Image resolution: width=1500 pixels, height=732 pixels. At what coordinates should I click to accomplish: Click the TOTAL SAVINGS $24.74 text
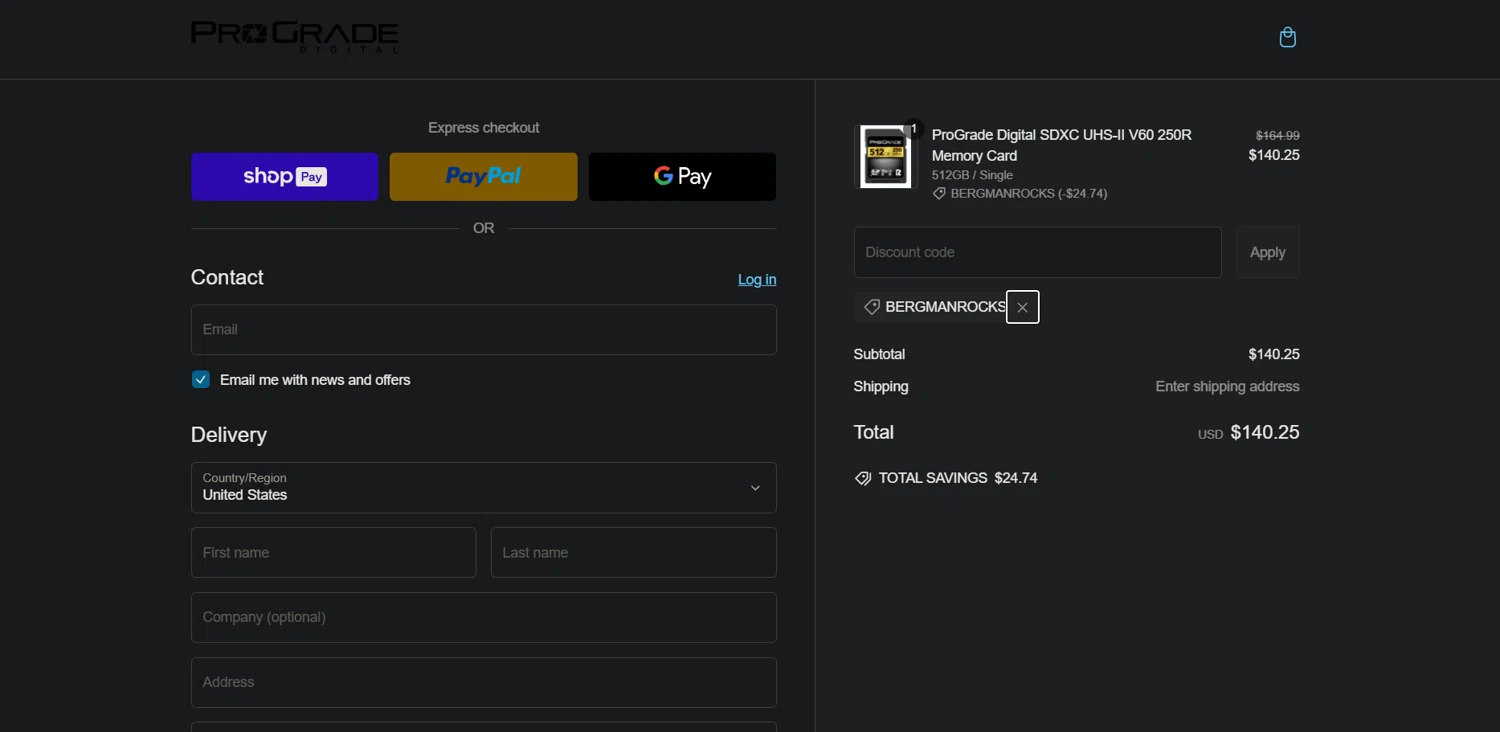click(958, 478)
